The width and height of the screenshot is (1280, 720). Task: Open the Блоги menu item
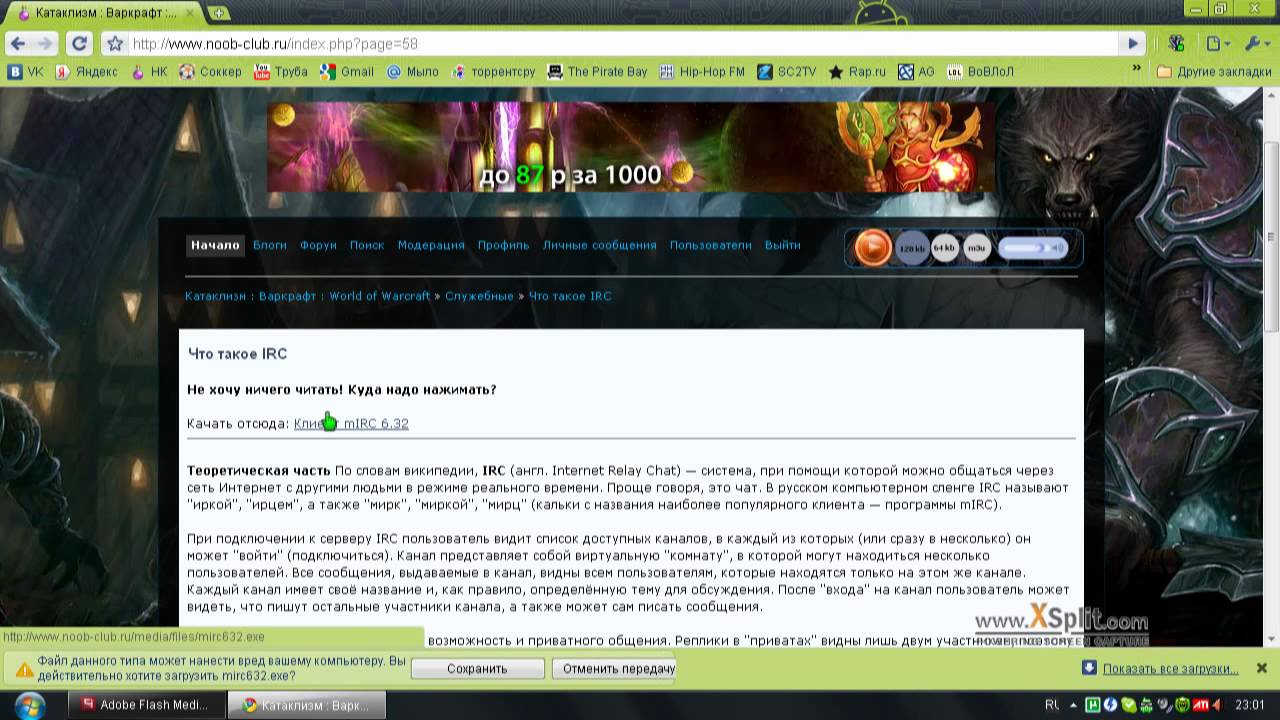(x=269, y=245)
